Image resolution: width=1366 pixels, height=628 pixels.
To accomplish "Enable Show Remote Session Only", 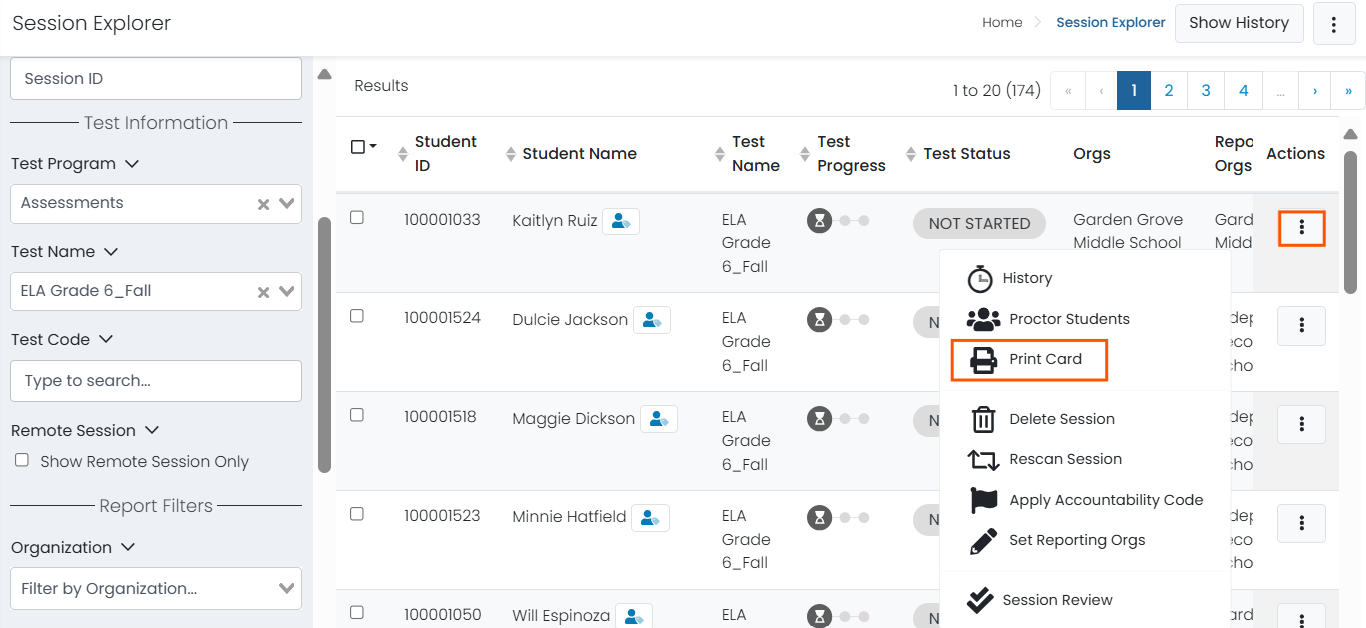I will pos(22,460).
